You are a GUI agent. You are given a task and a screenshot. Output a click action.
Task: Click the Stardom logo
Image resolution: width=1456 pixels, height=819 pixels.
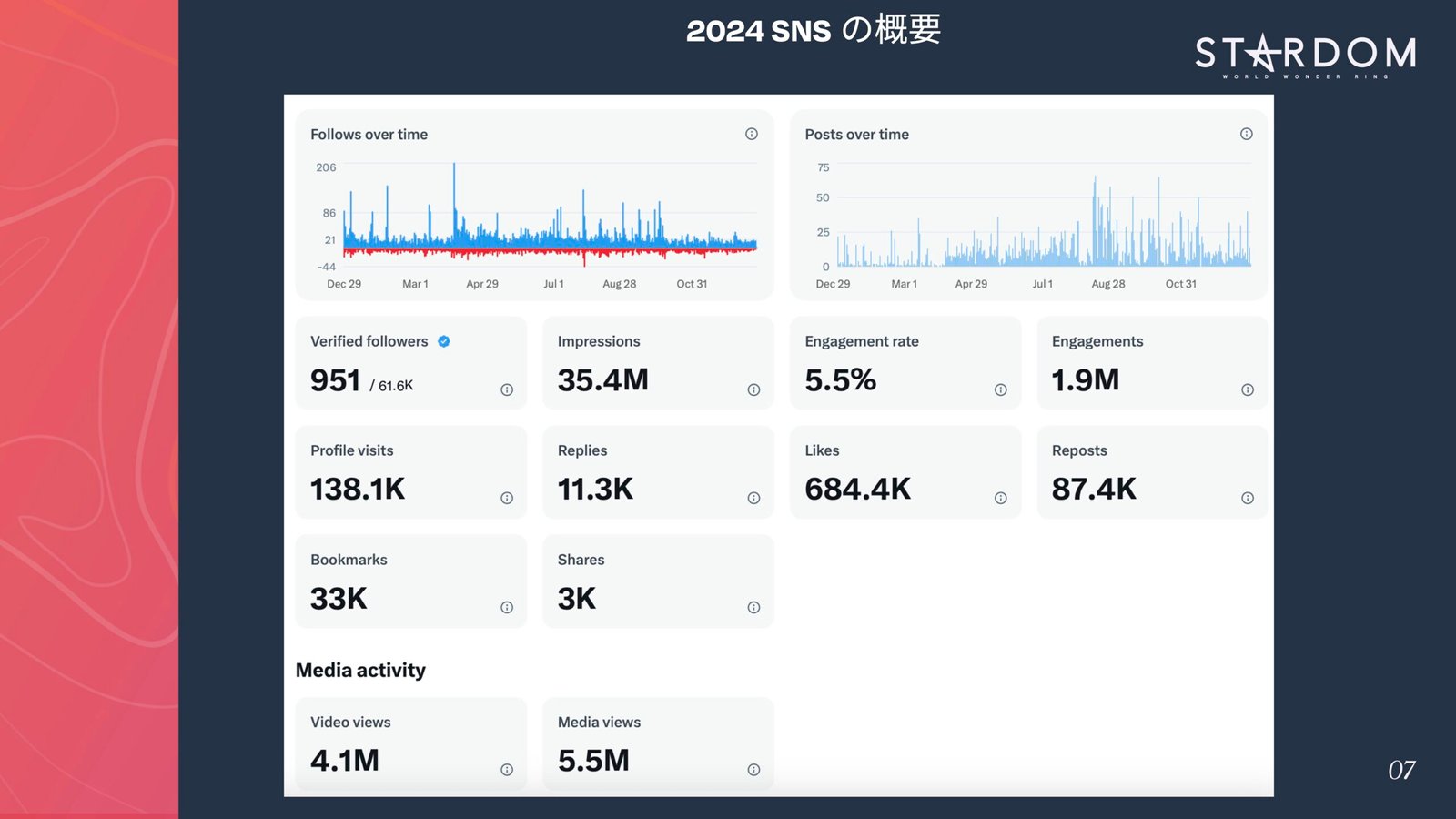(x=1306, y=56)
